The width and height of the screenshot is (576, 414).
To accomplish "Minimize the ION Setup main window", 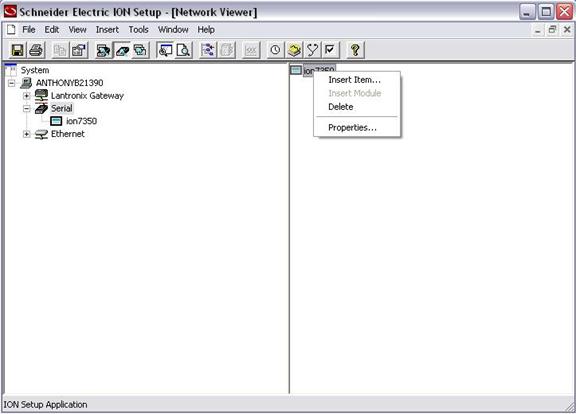I will (x=527, y=12).
